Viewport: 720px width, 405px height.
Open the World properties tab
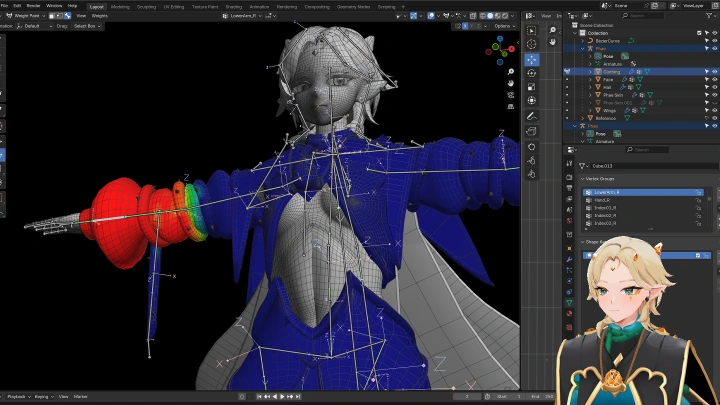569,221
